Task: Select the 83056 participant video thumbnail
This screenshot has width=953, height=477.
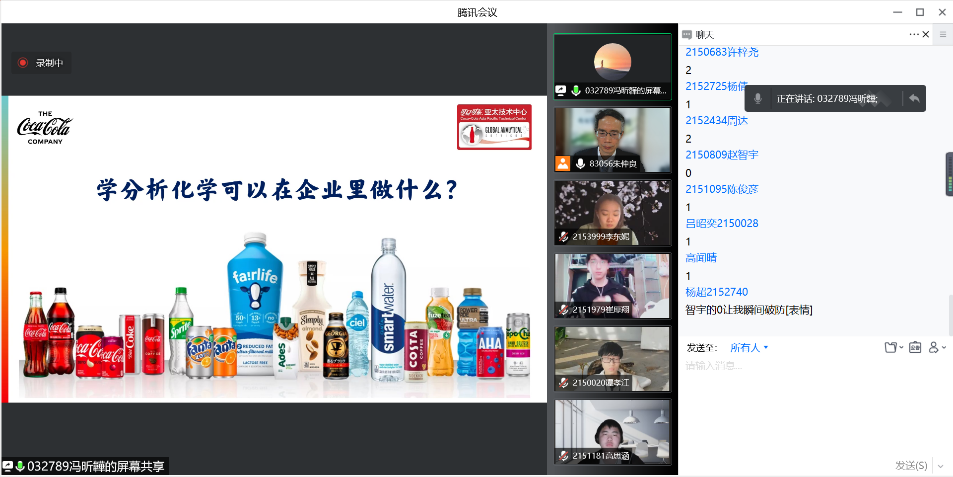Action: [612, 140]
